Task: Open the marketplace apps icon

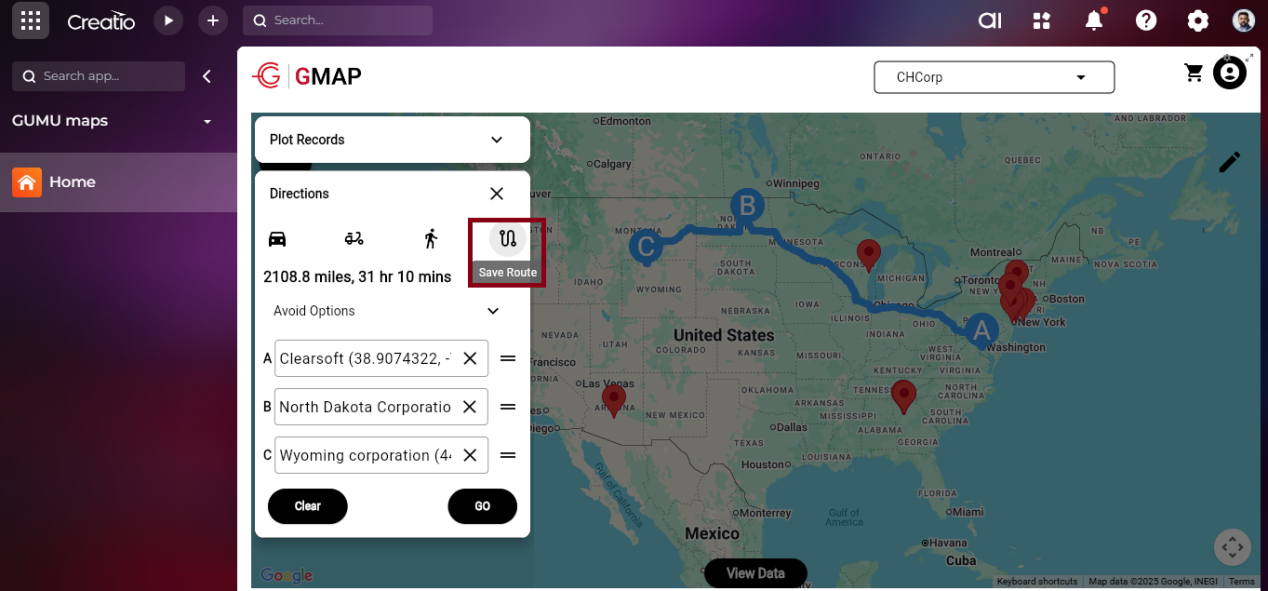Action: (1042, 20)
